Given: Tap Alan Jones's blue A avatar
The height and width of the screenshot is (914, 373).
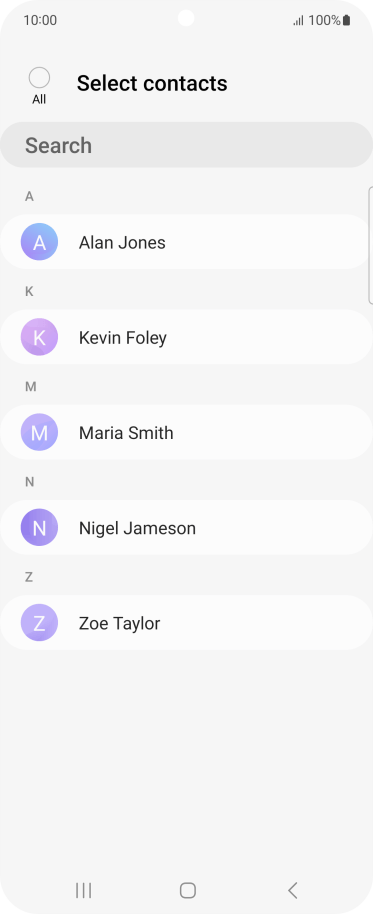Looking at the screenshot, I should pyautogui.click(x=39, y=242).
